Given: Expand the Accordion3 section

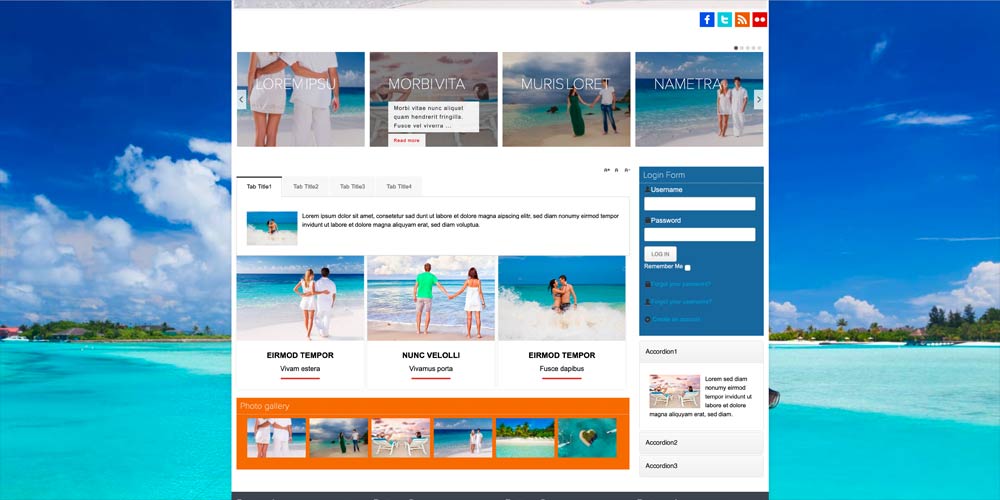Looking at the screenshot, I should click(x=701, y=466).
